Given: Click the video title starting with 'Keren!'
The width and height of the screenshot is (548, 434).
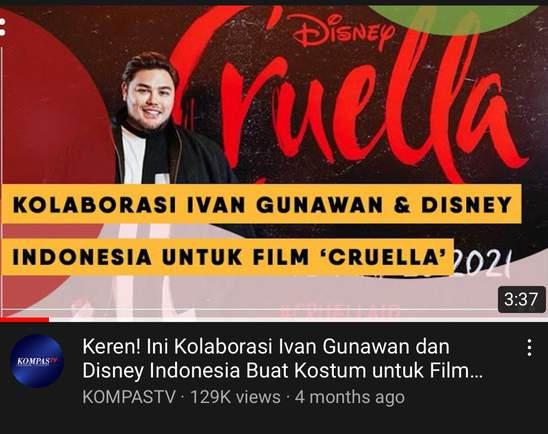Looking at the screenshot, I should click(283, 359).
